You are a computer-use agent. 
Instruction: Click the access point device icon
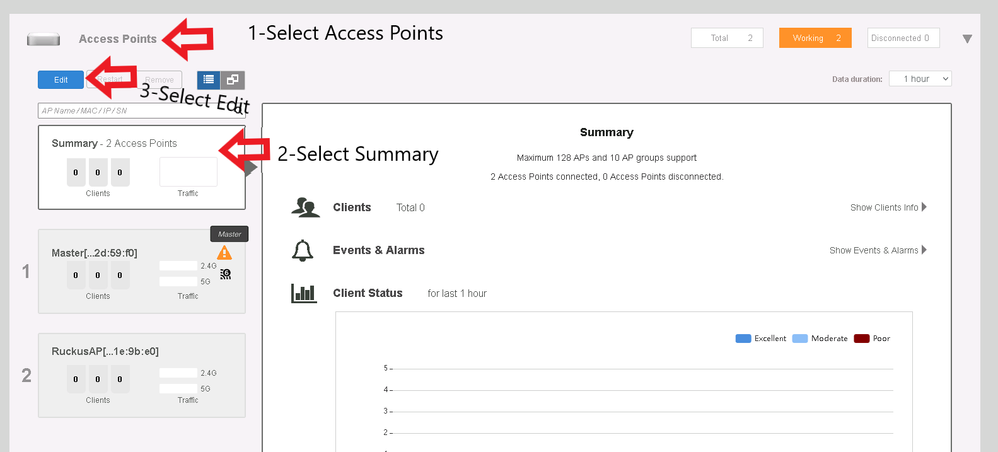[44, 39]
